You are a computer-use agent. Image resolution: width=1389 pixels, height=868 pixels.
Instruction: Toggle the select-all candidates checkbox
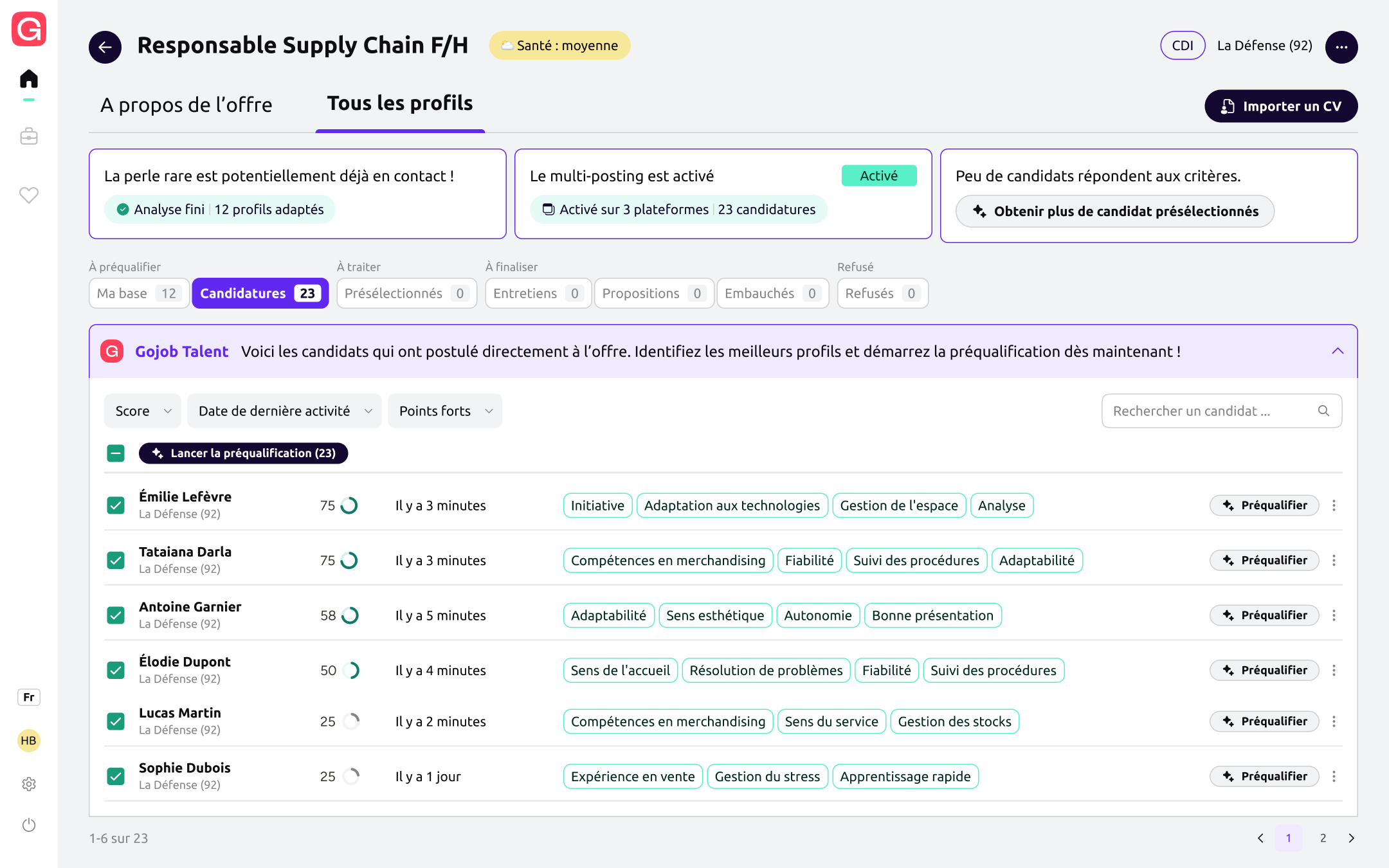click(116, 453)
